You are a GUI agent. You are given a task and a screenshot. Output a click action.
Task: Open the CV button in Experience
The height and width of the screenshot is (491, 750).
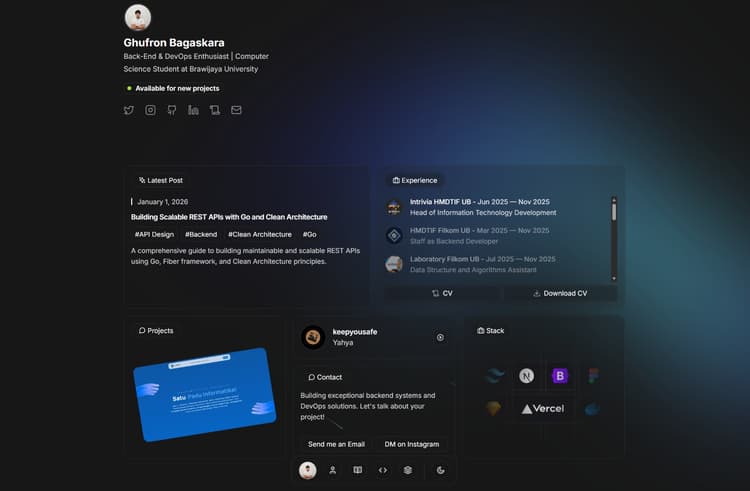(x=442, y=294)
